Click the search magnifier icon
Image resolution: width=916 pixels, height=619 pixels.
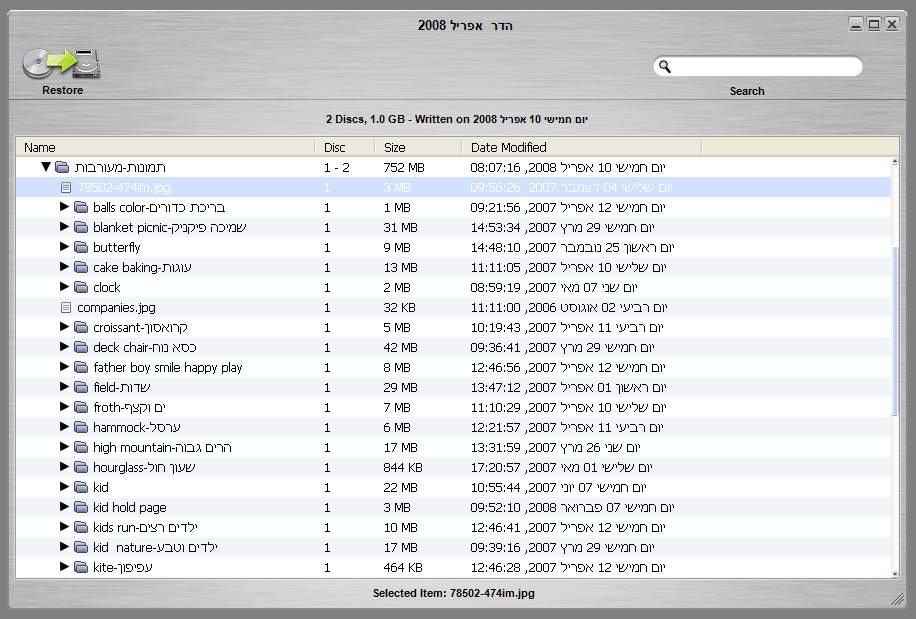pos(665,67)
